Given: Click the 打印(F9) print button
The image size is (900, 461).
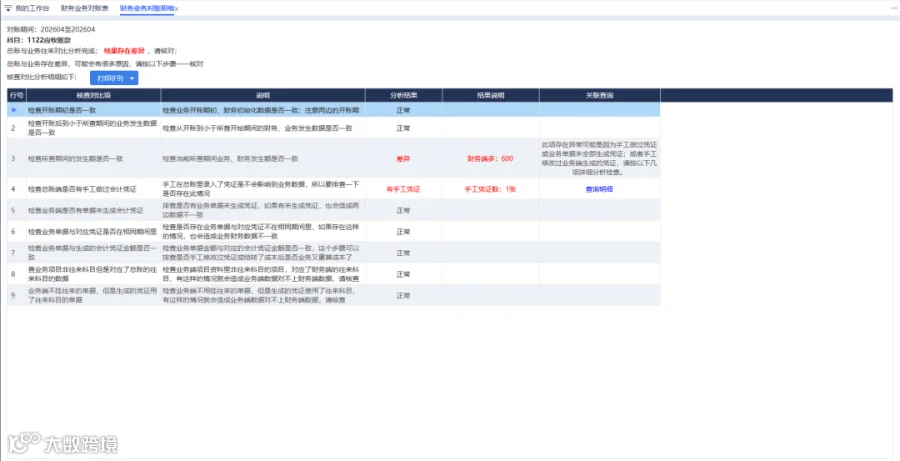Looking at the screenshot, I should click(x=109, y=78).
